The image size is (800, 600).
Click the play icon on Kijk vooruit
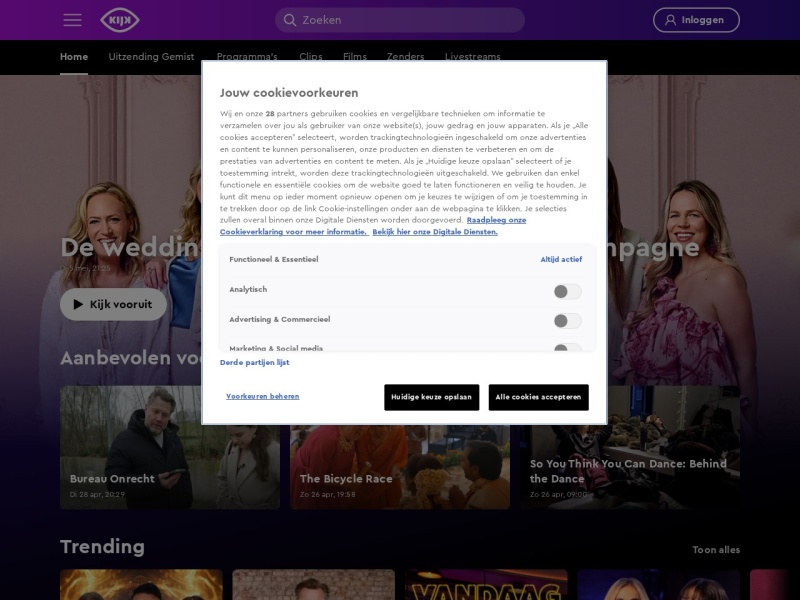coord(78,305)
